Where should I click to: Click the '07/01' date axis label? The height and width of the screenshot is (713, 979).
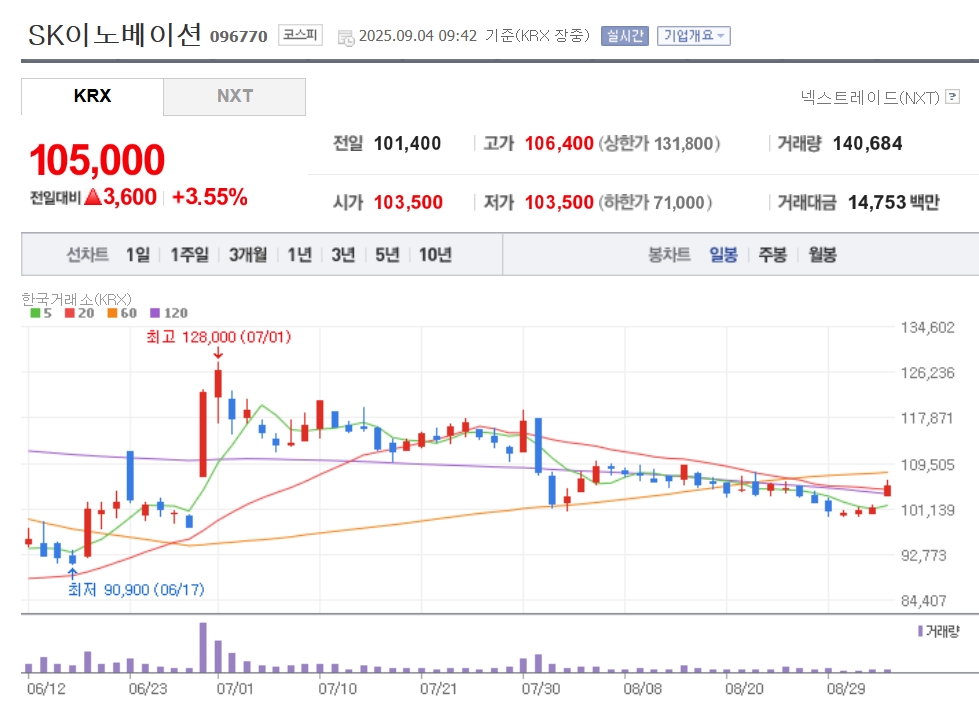(x=235, y=689)
